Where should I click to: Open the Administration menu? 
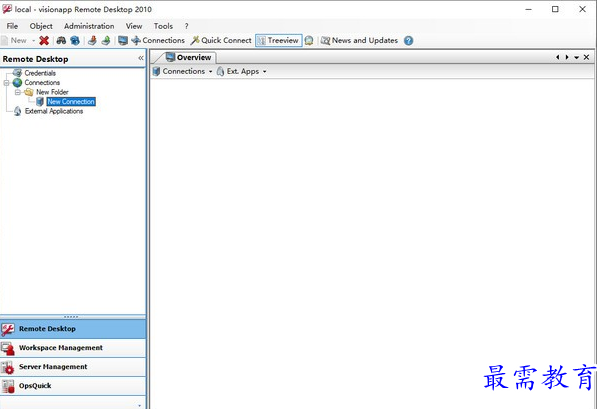[x=89, y=26]
